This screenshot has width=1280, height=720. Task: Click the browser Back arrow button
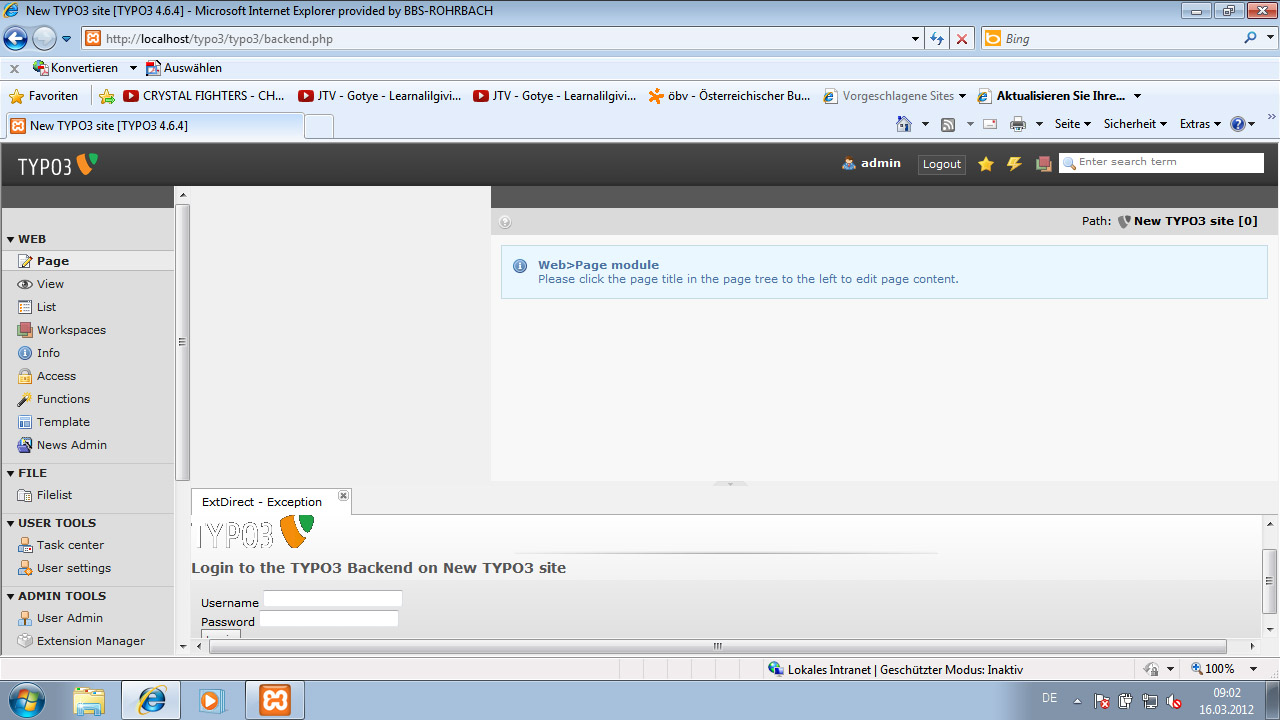15,39
